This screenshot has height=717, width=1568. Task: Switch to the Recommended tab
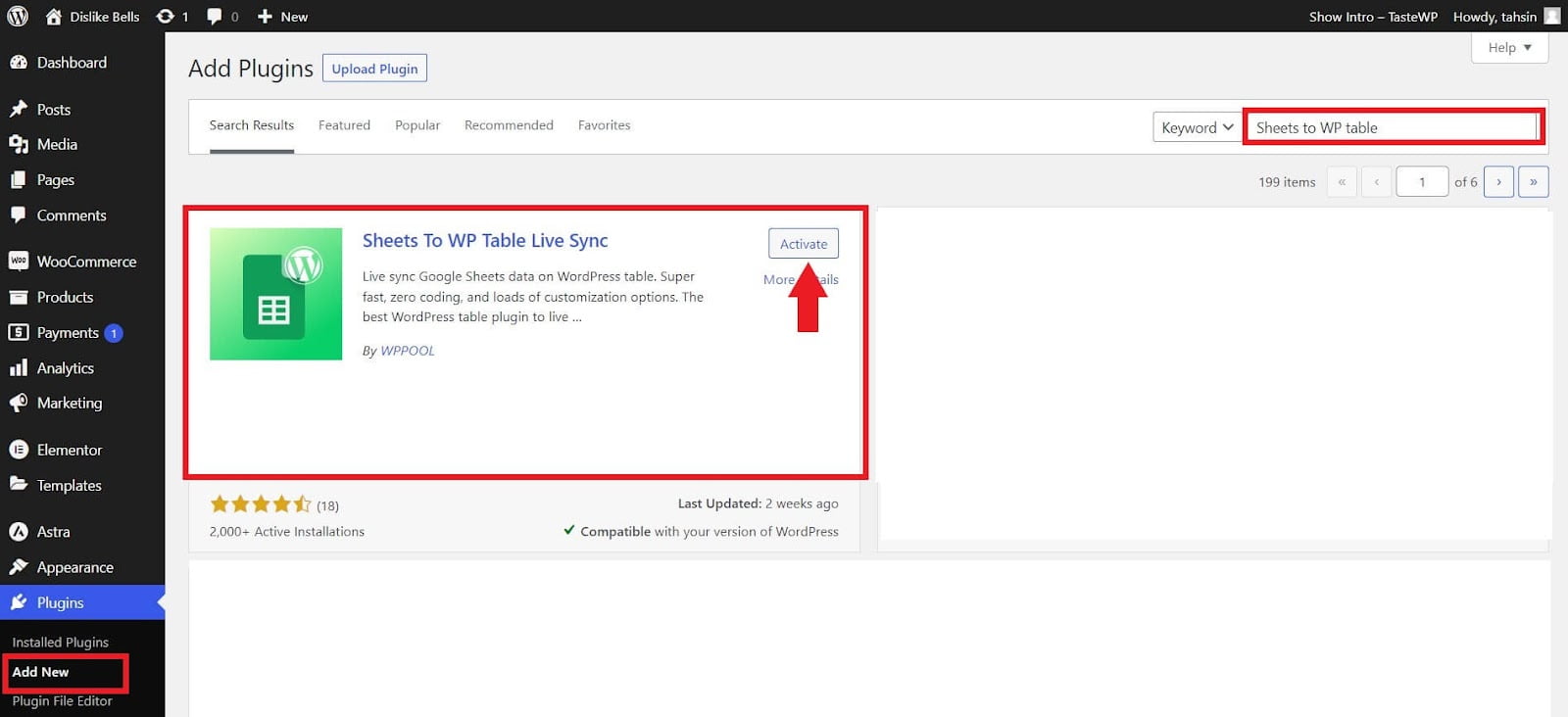pyautogui.click(x=509, y=125)
